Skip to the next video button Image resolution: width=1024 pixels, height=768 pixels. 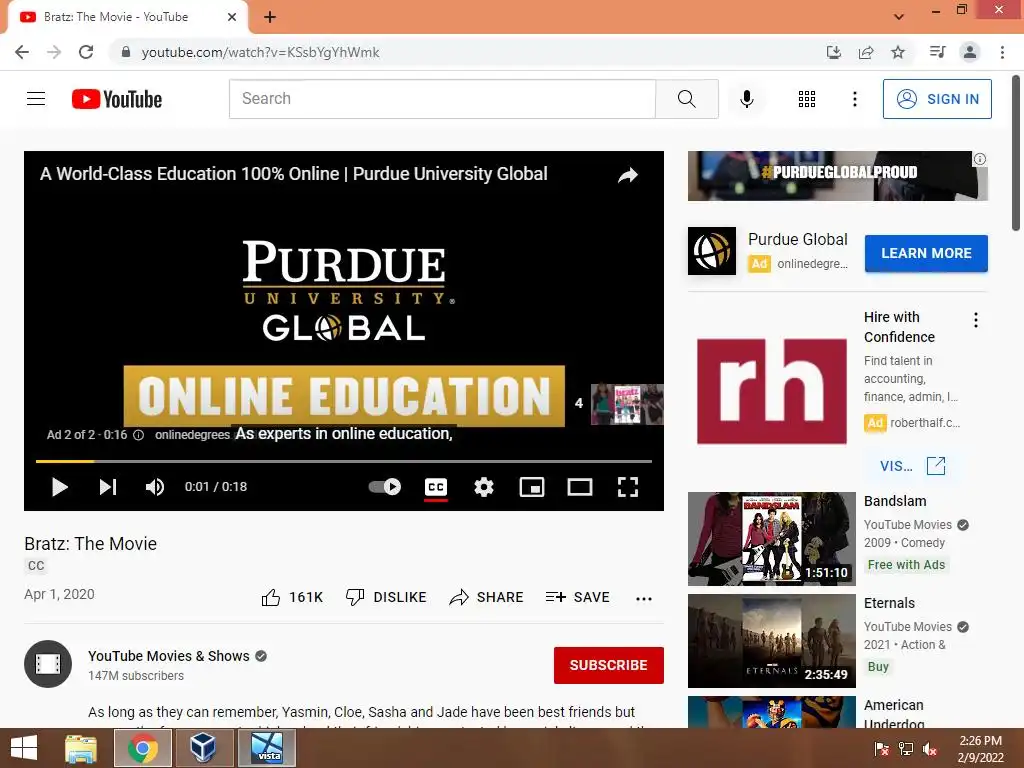pyautogui.click(x=108, y=487)
